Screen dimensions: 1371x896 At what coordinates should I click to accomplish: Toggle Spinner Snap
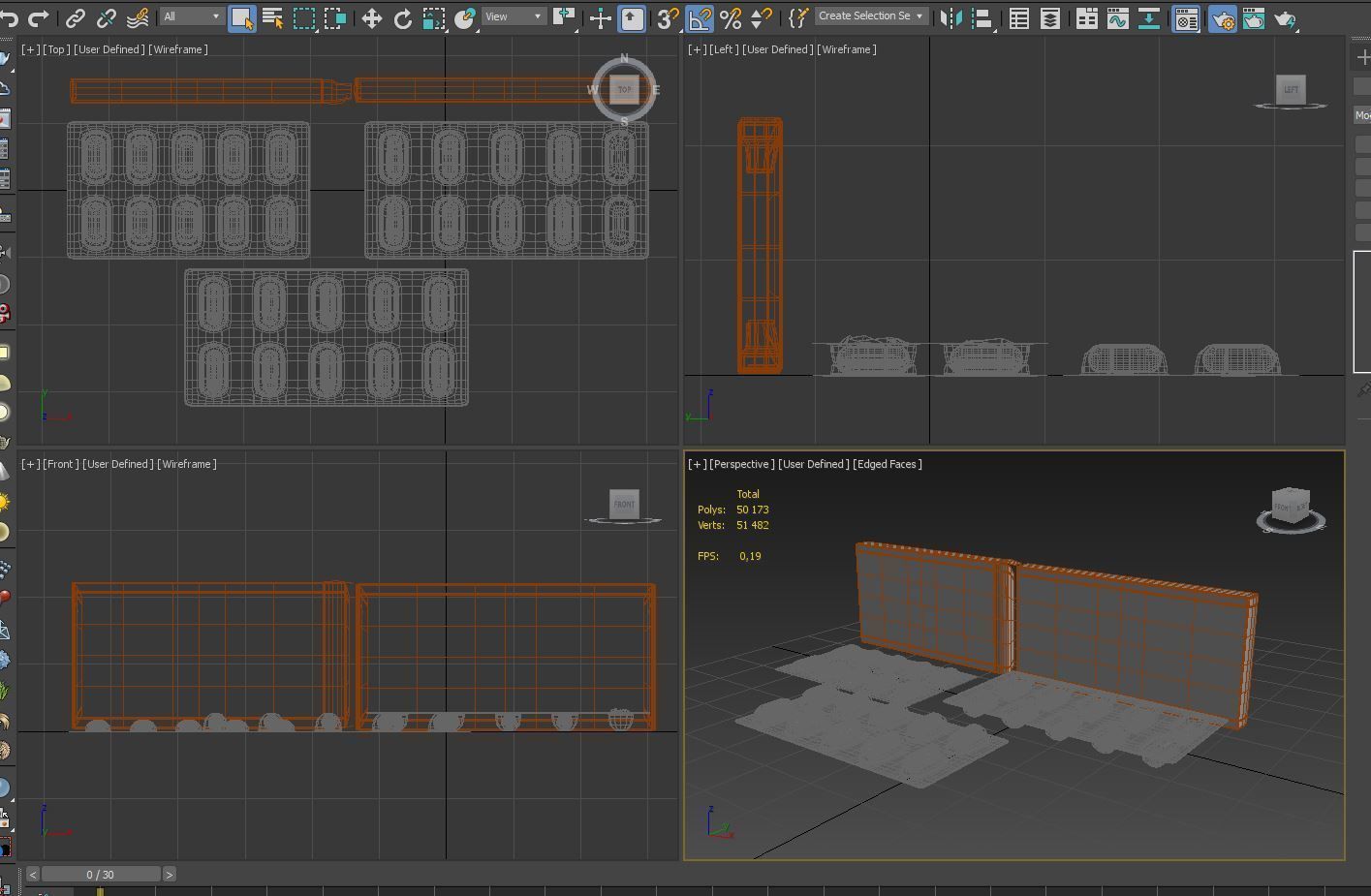pos(762,17)
